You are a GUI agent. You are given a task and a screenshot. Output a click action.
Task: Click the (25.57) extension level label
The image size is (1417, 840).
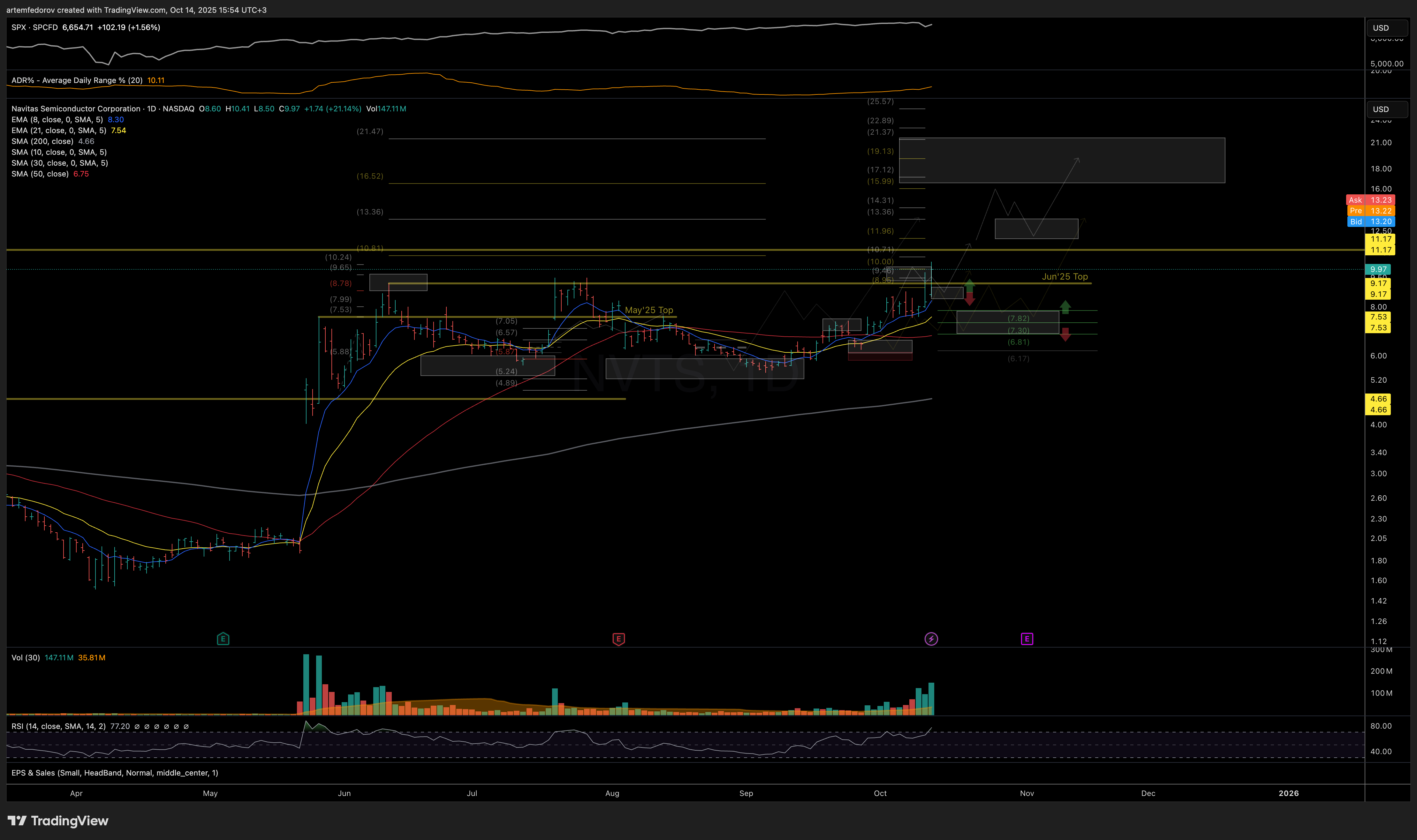tap(880, 101)
